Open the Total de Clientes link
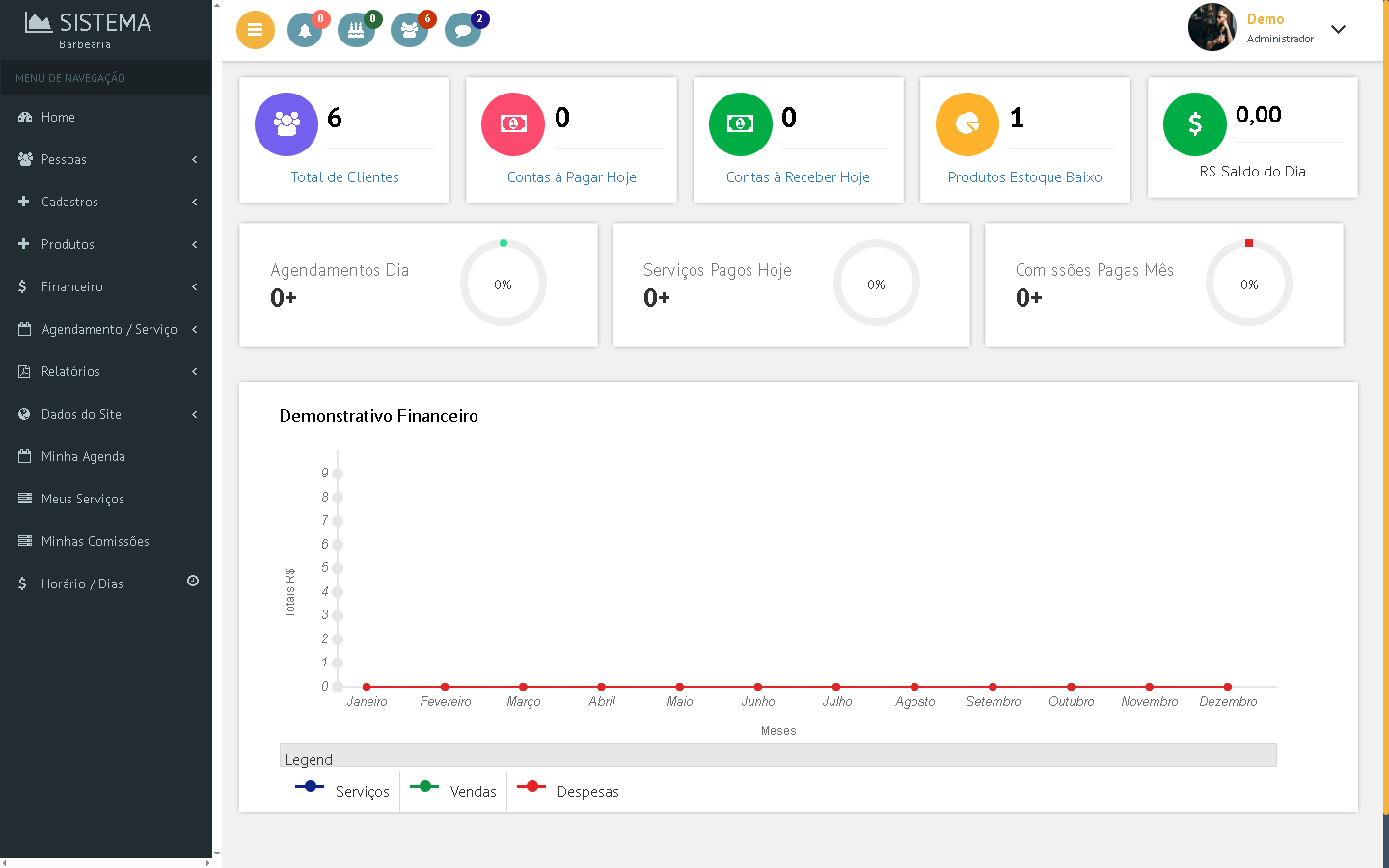 [x=344, y=177]
